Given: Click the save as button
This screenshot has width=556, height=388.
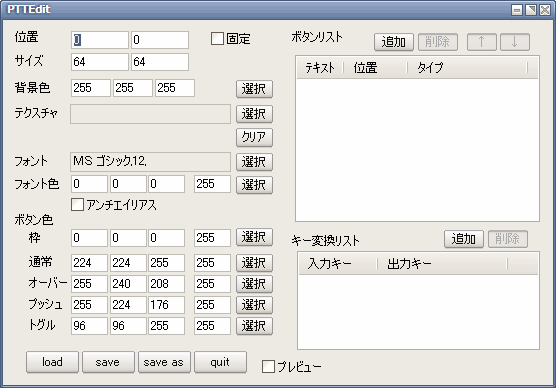Looking at the screenshot, I should [x=164, y=362].
